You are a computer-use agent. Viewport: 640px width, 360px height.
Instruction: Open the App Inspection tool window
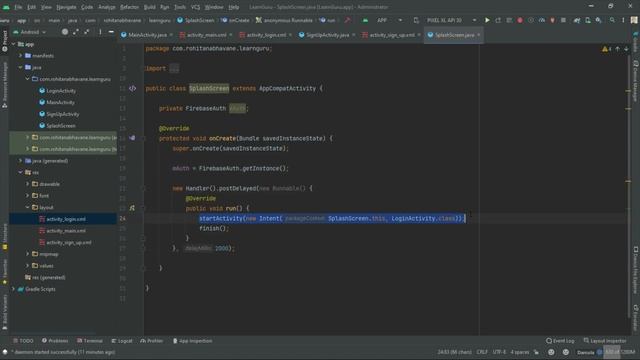click(x=192, y=341)
